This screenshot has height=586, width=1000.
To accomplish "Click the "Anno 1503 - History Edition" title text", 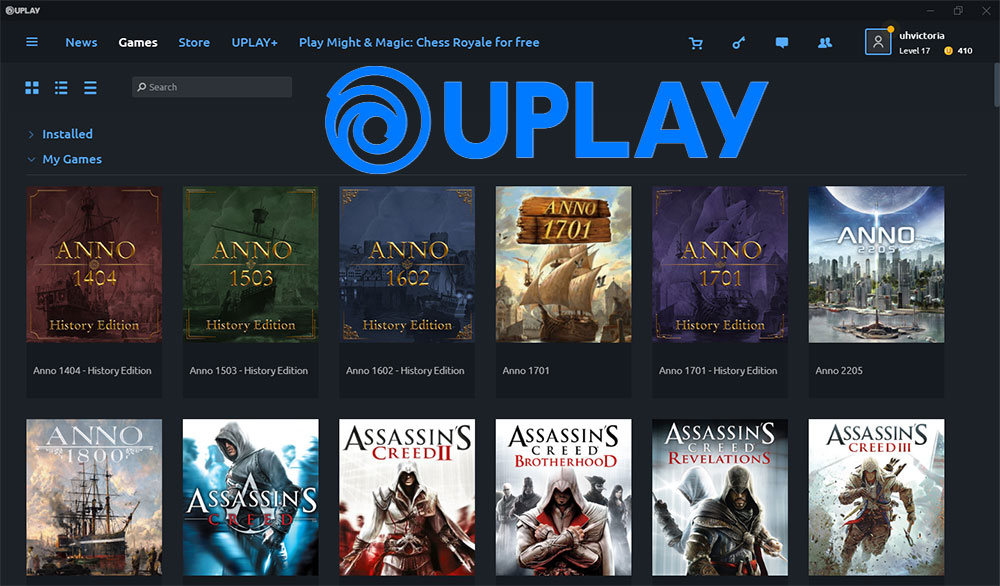I will [x=249, y=370].
